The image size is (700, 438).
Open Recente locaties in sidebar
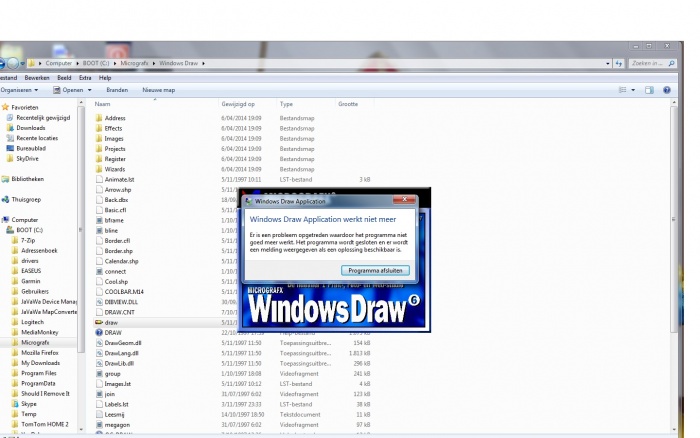point(37,138)
